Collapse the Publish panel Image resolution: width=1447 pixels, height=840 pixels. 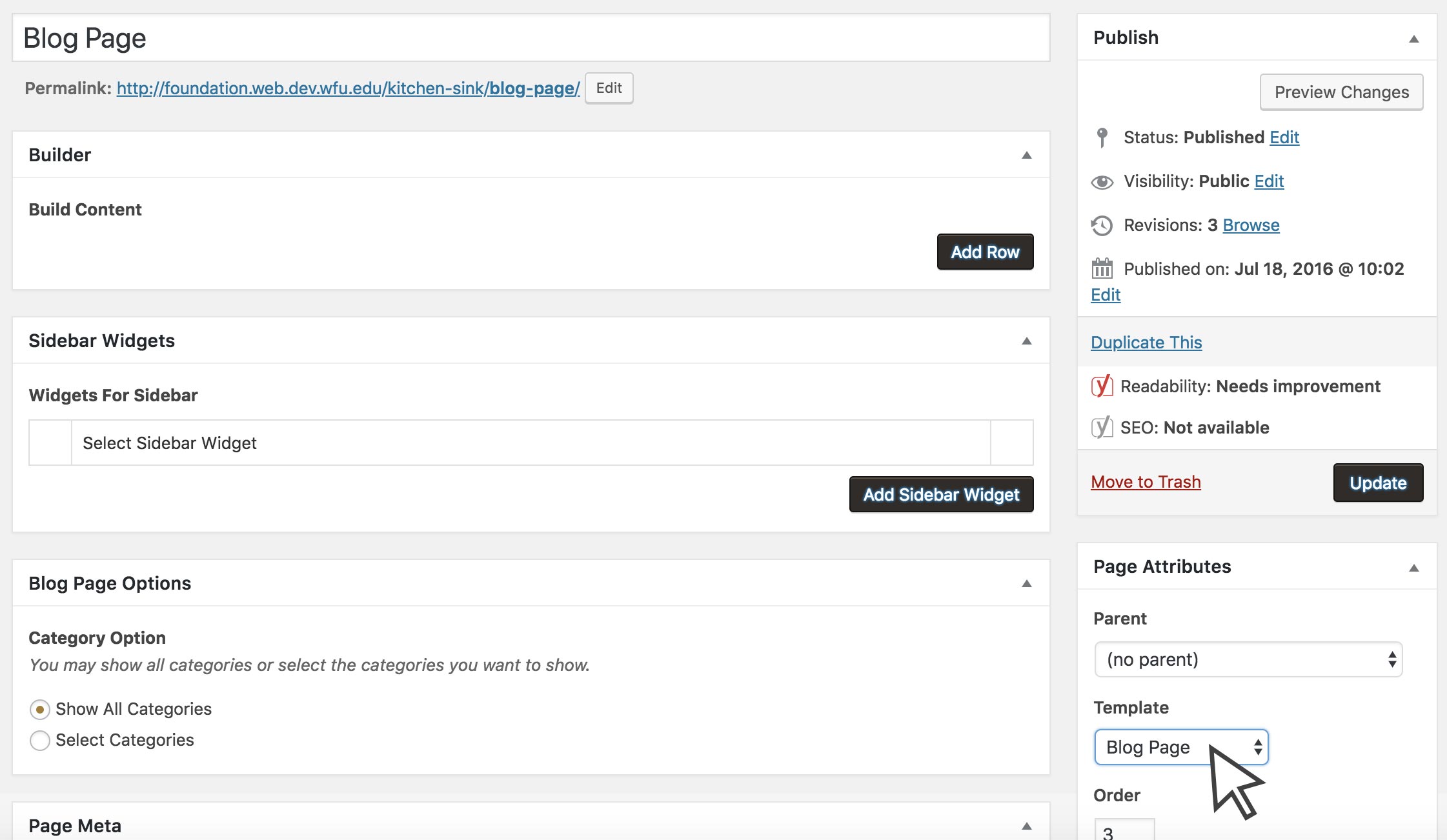pyautogui.click(x=1414, y=39)
